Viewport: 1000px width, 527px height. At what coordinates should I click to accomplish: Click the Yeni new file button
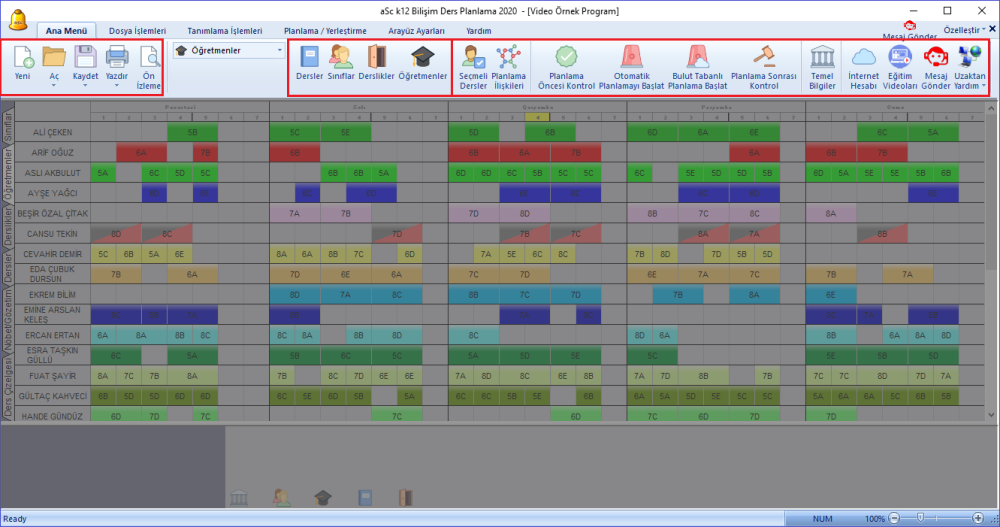point(23,64)
